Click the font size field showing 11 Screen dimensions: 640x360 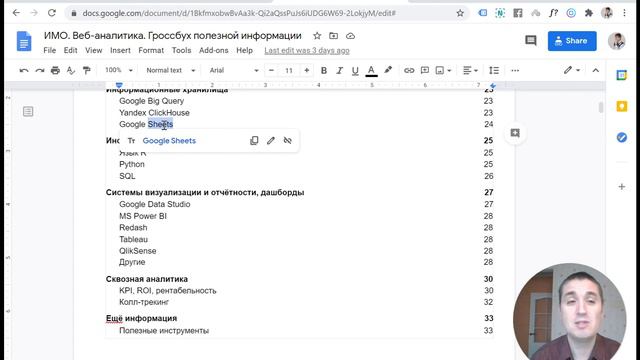tap(289, 71)
